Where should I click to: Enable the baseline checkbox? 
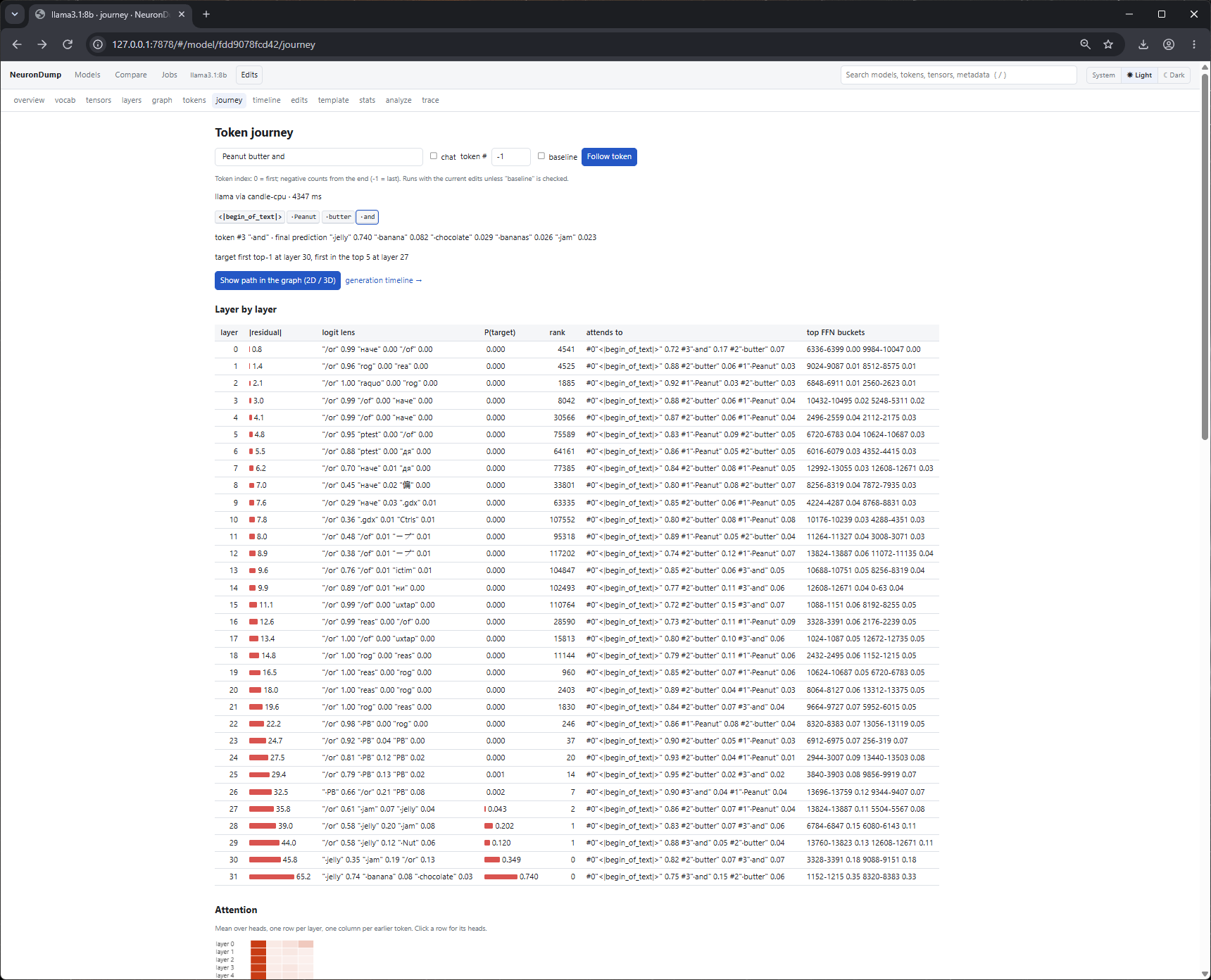(x=541, y=156)
